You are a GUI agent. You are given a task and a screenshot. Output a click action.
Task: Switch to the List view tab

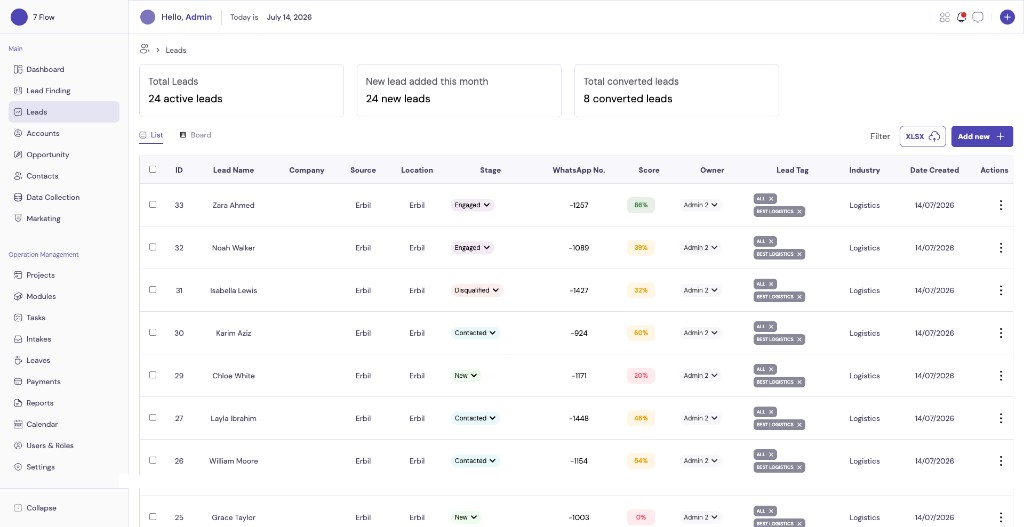[x=151, y=135]
